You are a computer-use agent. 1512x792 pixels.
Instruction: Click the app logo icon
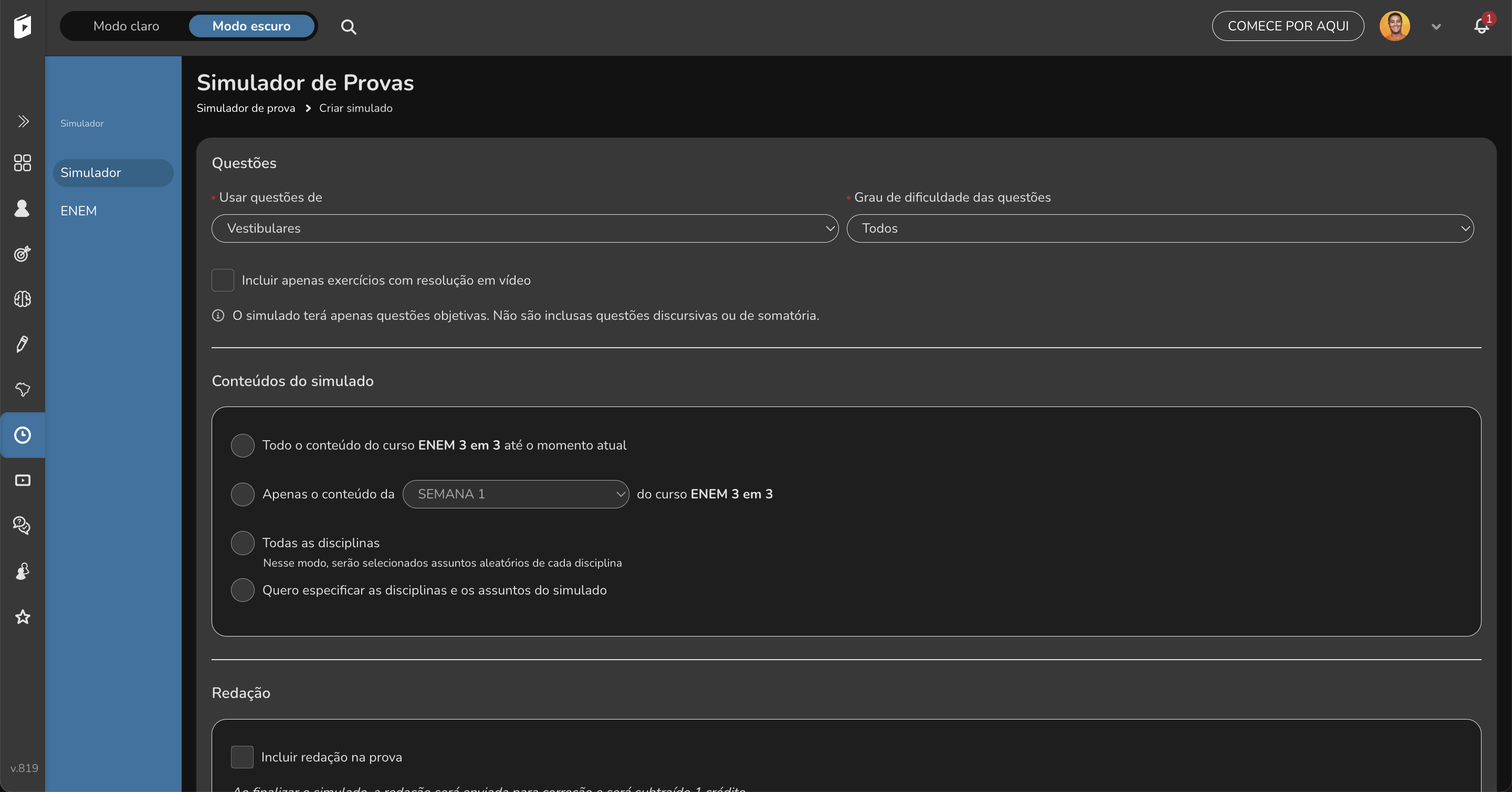tap(22, 26)
